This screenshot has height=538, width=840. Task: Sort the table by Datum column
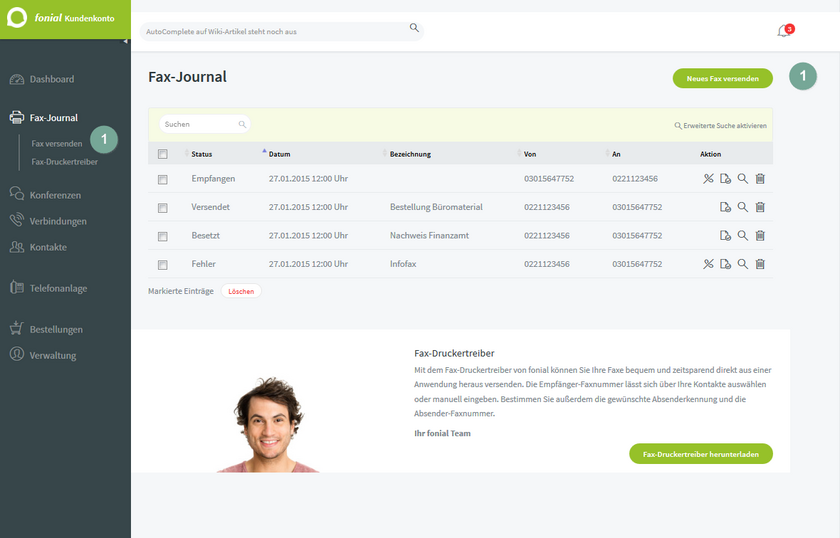point(279,154)
